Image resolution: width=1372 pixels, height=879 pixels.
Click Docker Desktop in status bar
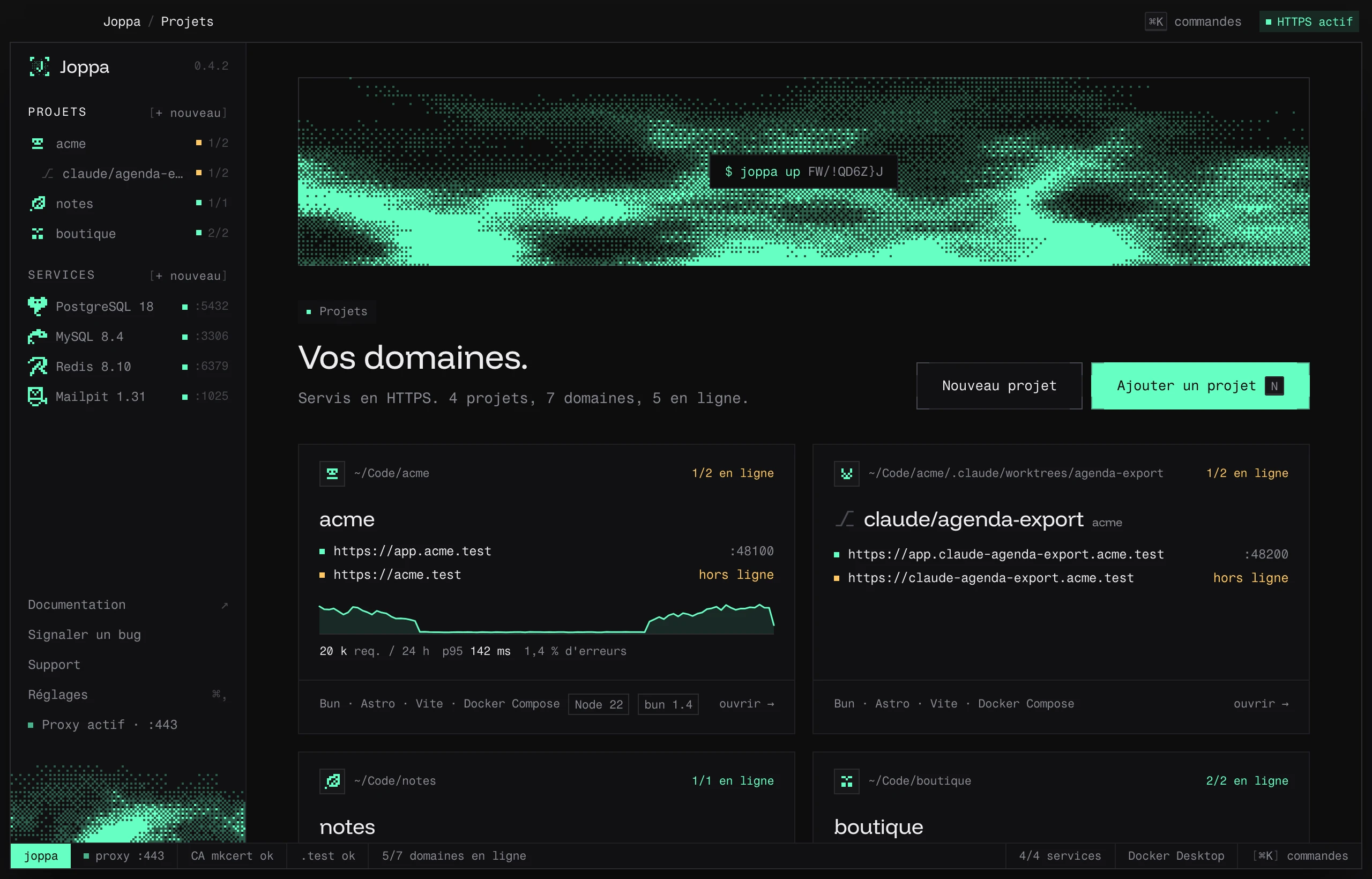[1176, 855]
